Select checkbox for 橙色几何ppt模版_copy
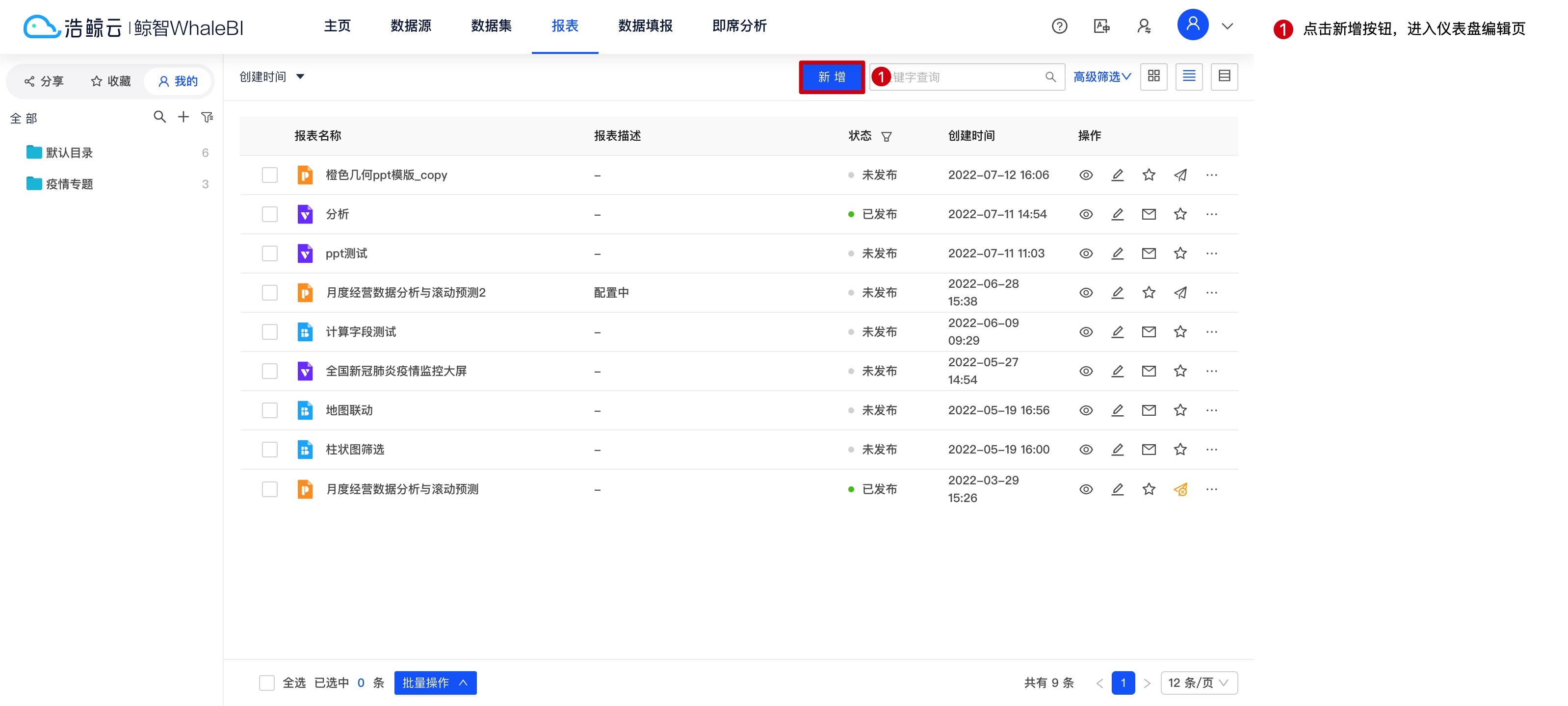 (270, 175)
